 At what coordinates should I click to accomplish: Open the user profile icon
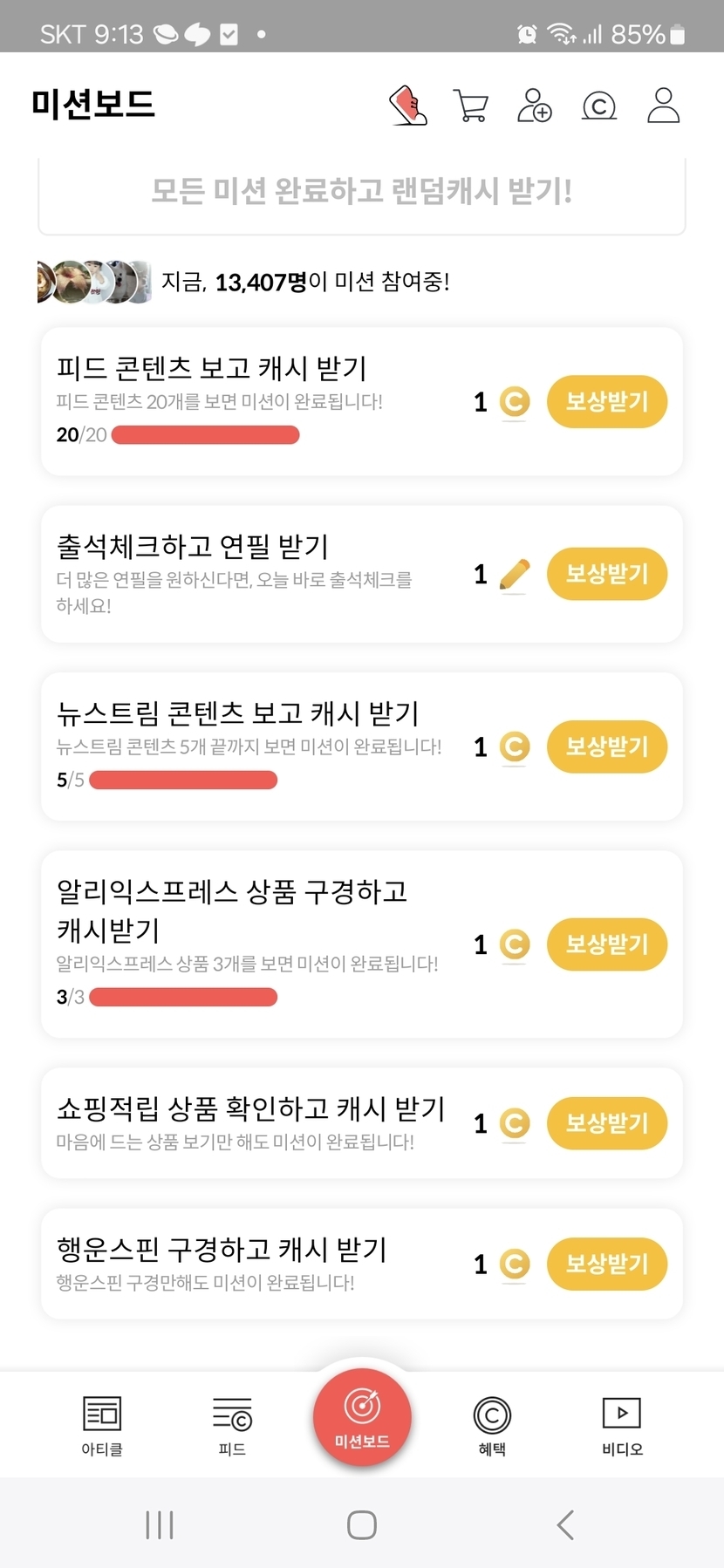pyautogui.click(x=663, y=106)
